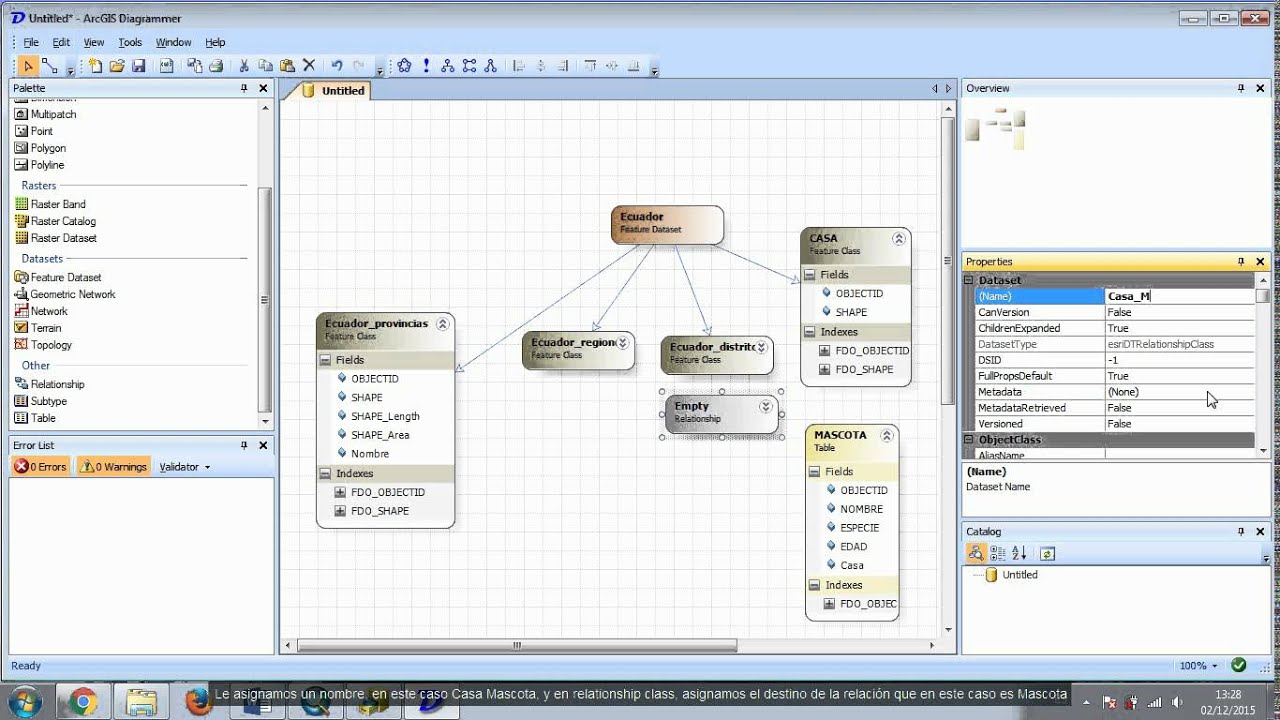The height and width of the screenshot is (720, 1280).
Task: Open the File menu
Action: click(x=31, y=43)
